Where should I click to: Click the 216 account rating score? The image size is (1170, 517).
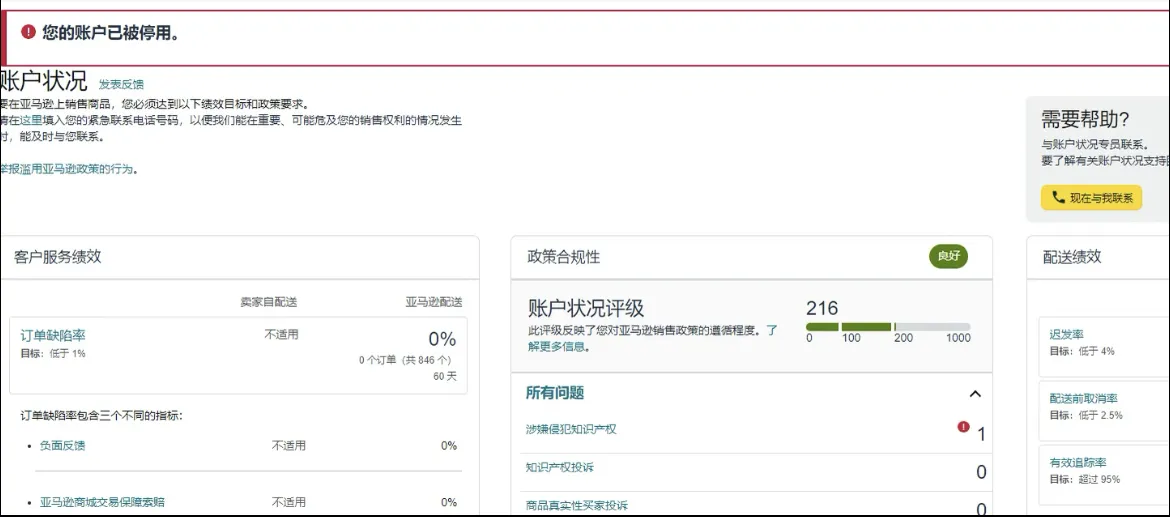click(x=822, y=308)
